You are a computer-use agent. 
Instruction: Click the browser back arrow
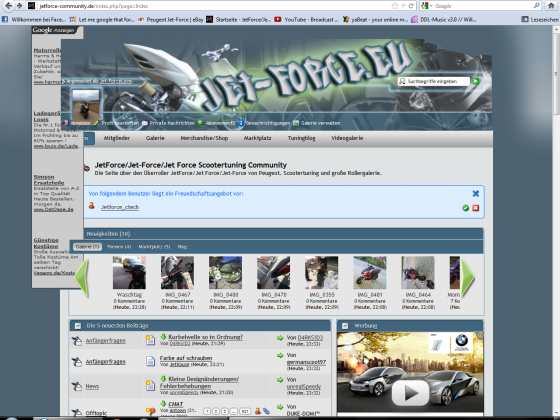(x=9, y=6)
